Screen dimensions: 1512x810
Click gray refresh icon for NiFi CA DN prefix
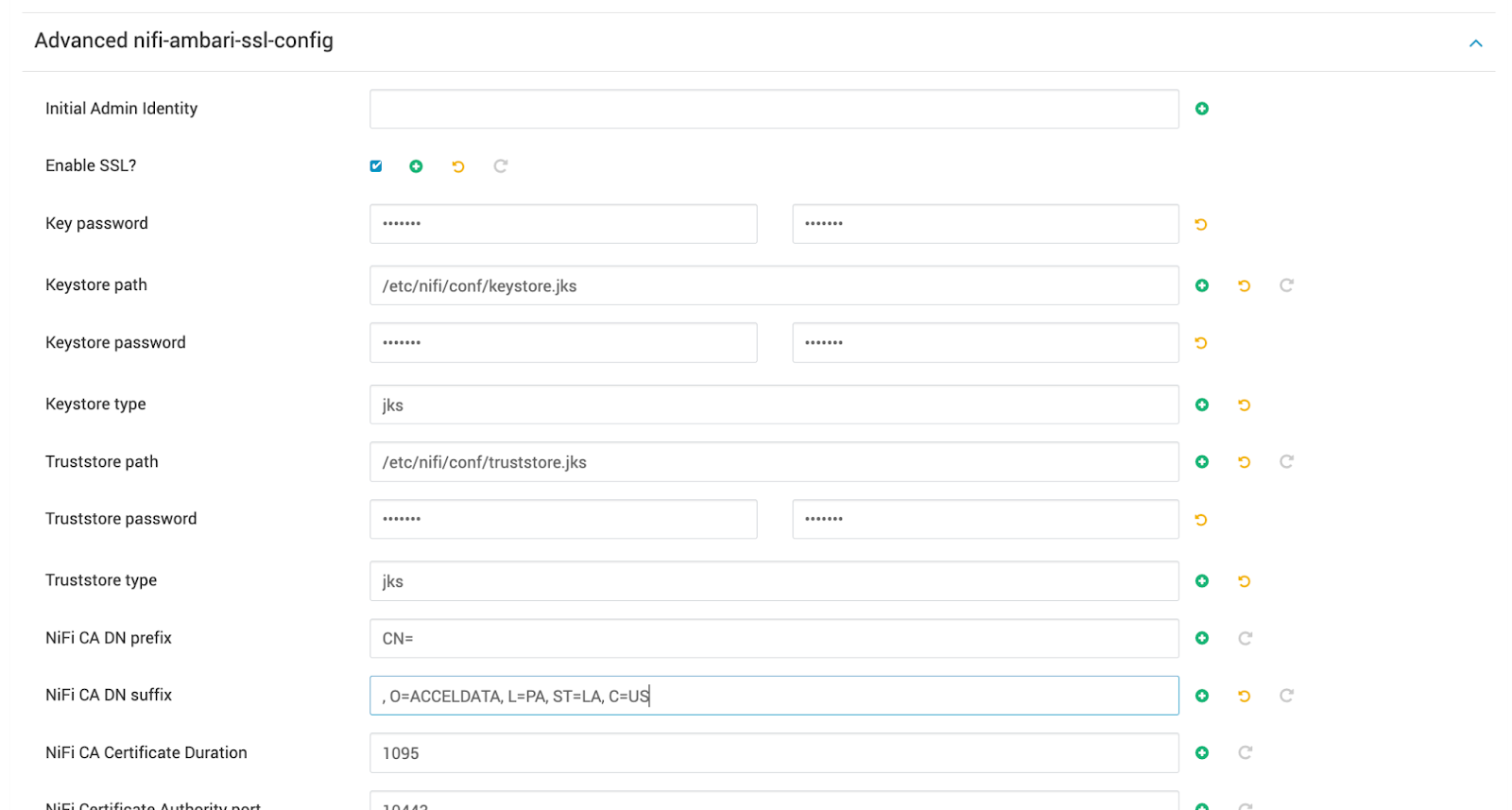tap(1245, 639)
